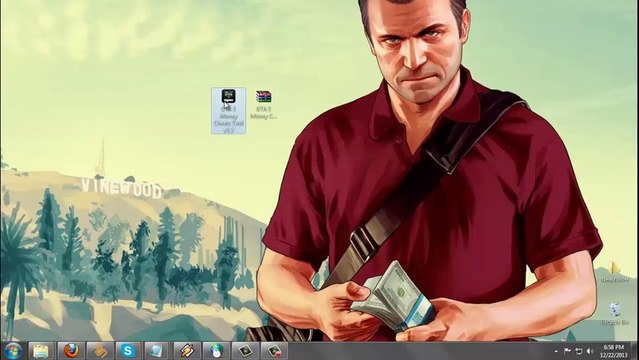Open Skype from the taskbar
The width and height of the screenshot is (639, 360).
click(x=129, y=351)
